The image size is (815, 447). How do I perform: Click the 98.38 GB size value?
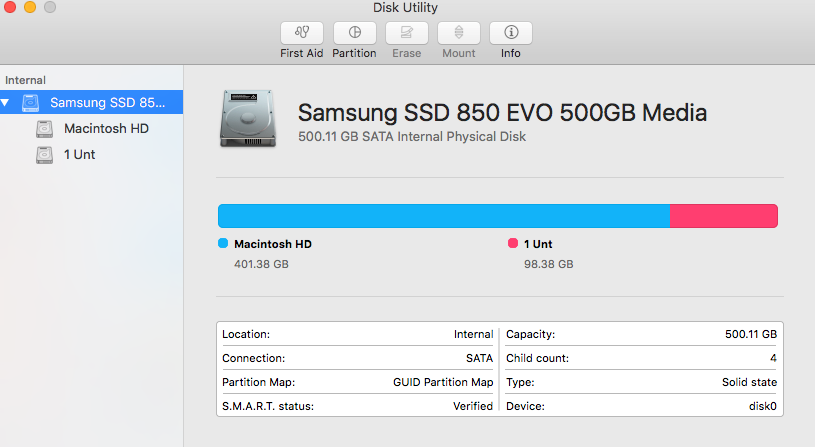[x=548, y=264]
